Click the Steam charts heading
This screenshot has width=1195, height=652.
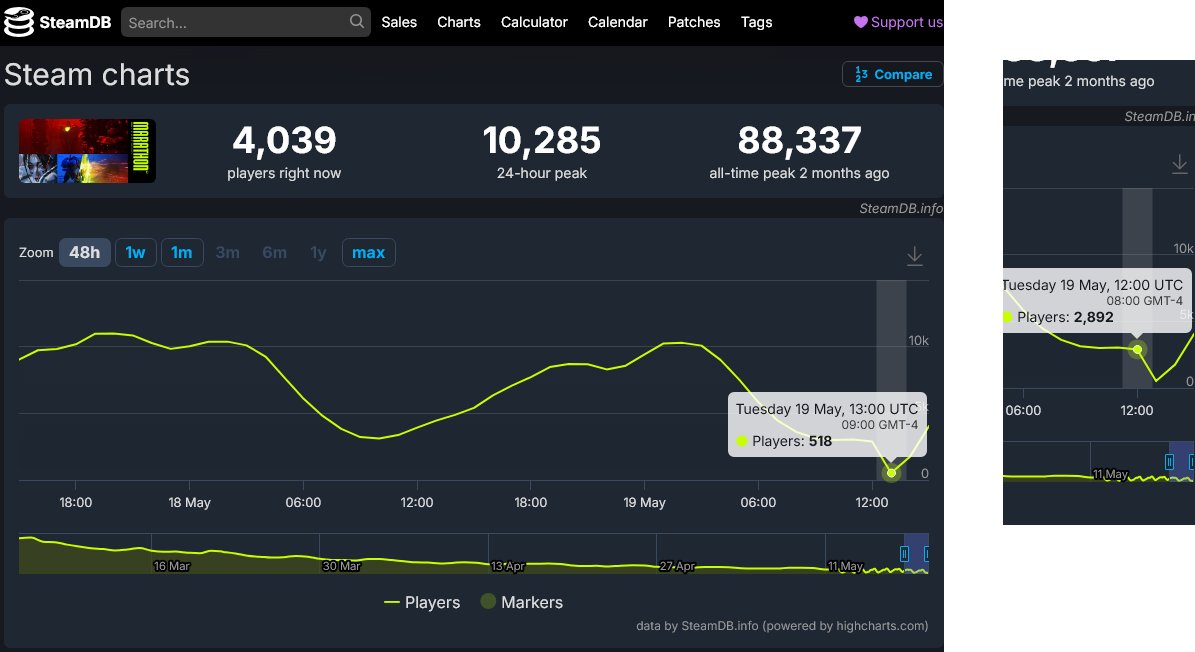(97, 75)
